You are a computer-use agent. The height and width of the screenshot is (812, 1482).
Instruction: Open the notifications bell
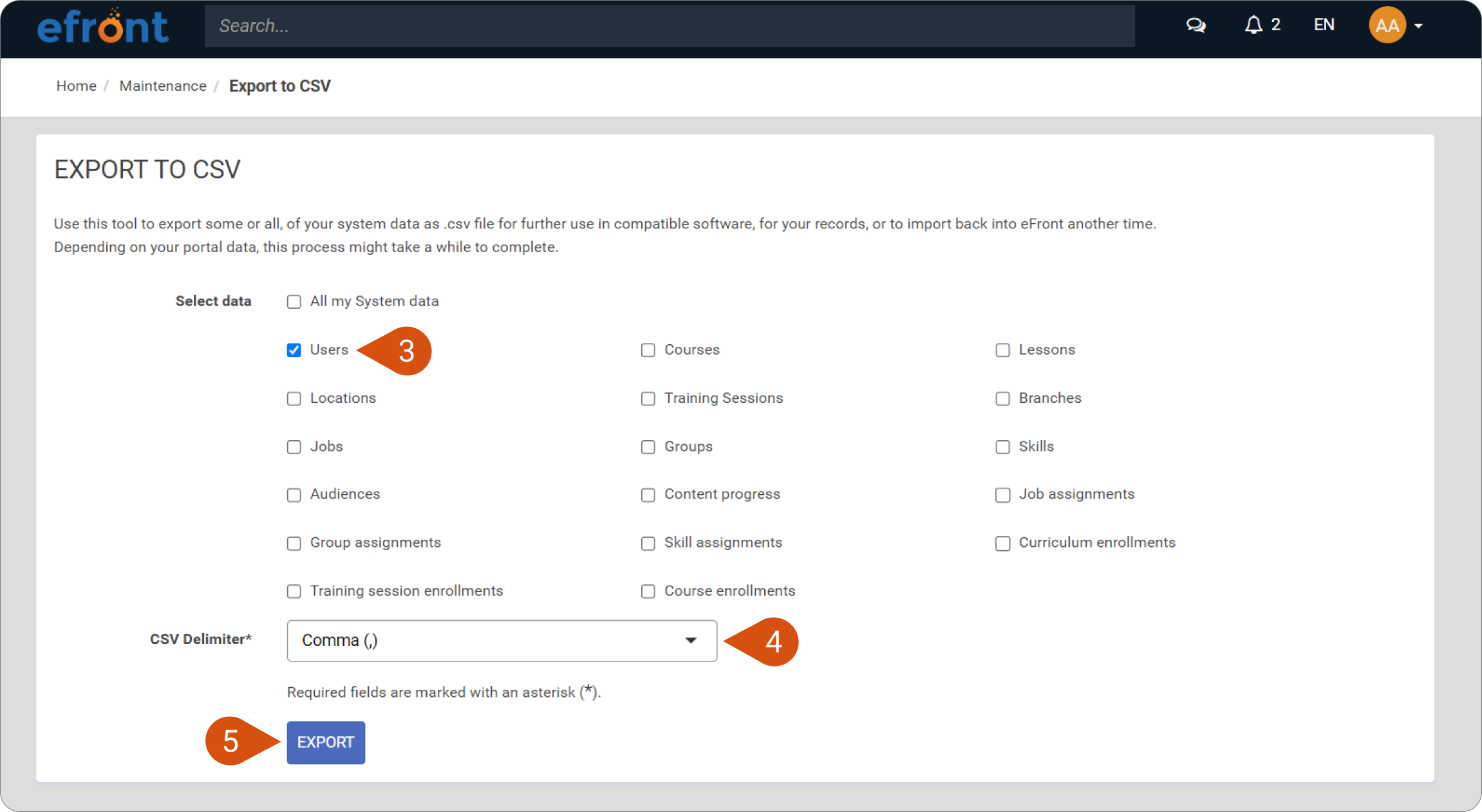tap(1253, 25)
